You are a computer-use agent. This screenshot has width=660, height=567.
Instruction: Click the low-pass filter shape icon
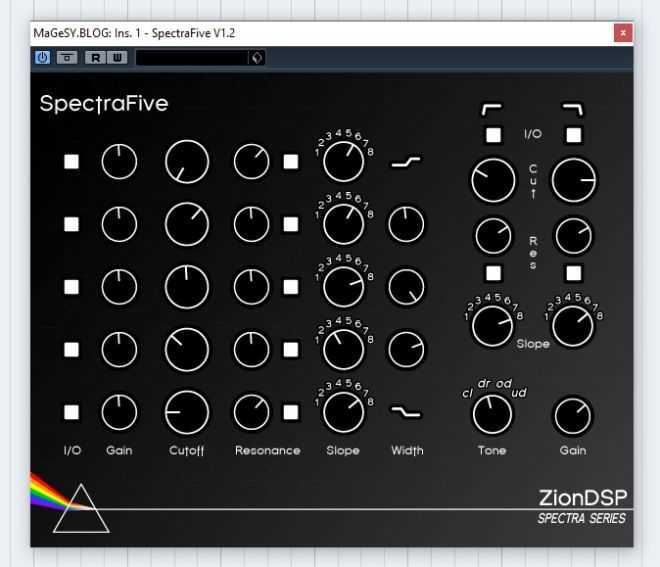click(x=573, y=110)
